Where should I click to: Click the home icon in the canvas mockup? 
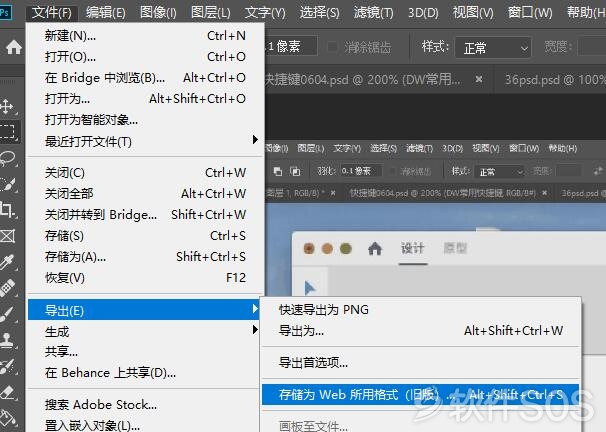pyautogui.click(x=374, y=248)
